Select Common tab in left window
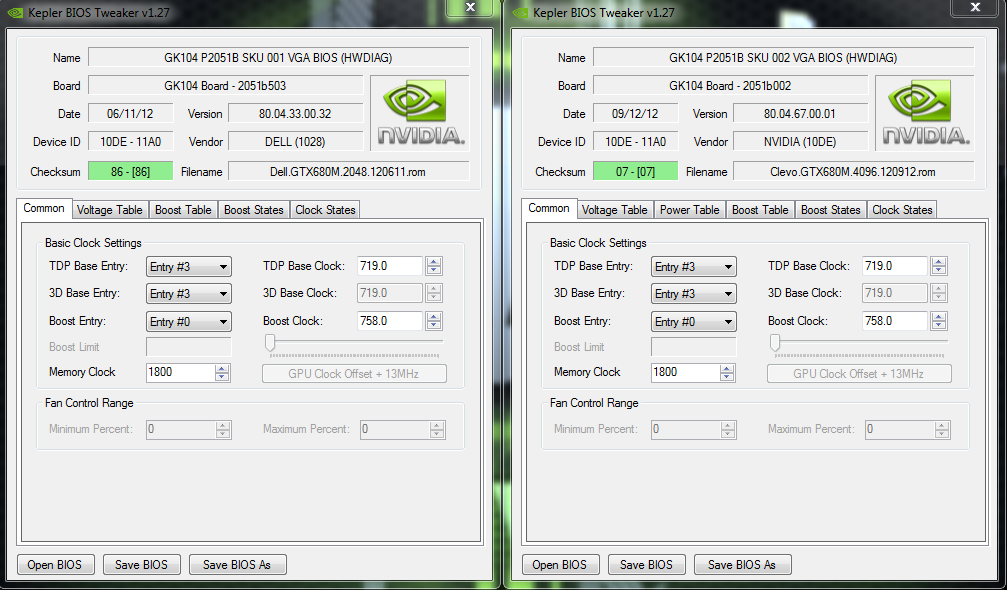The height and width of the screenshot is (590, 1007). coord(44,208)
